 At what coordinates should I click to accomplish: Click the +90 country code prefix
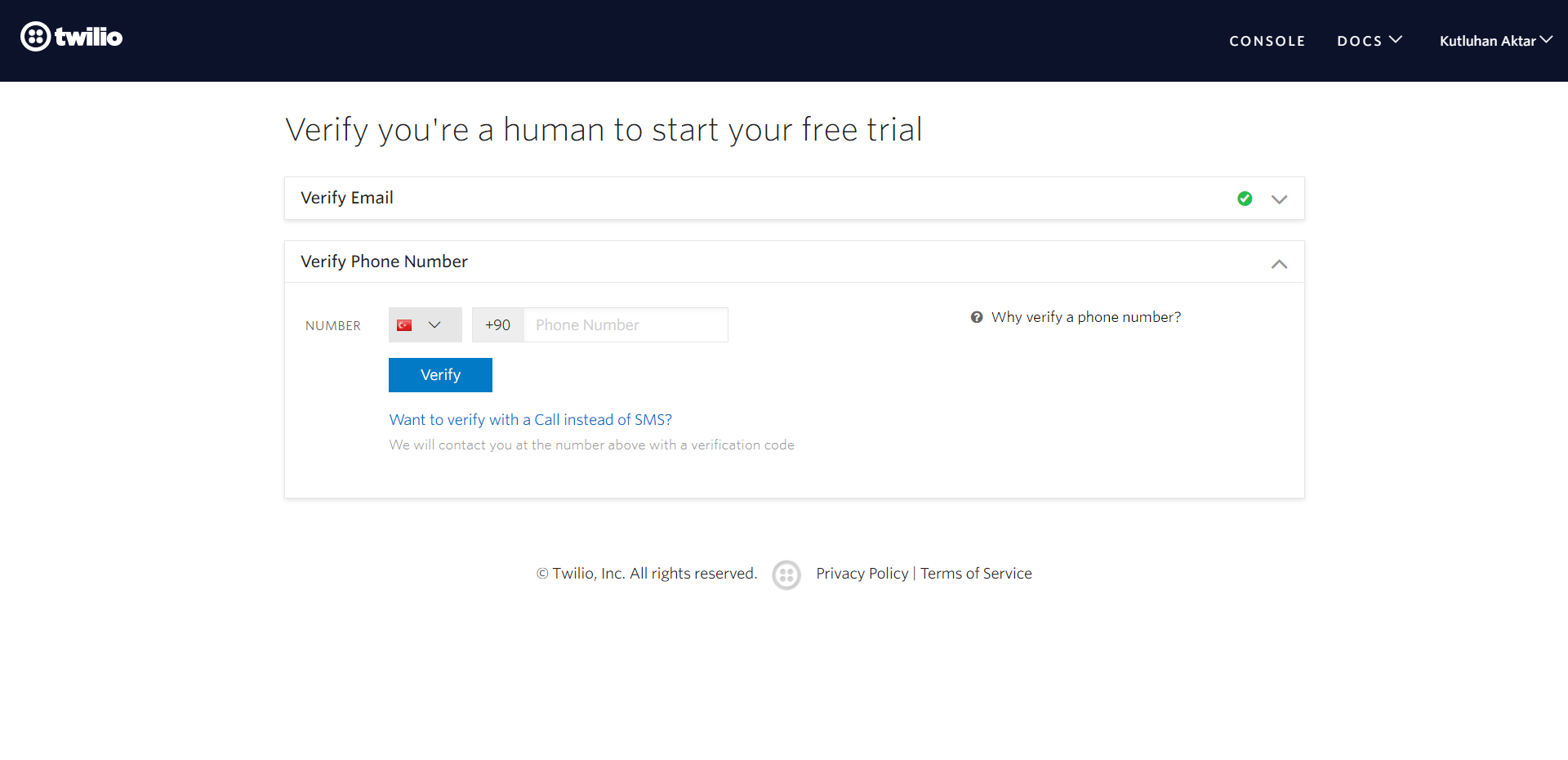(497, 325)
